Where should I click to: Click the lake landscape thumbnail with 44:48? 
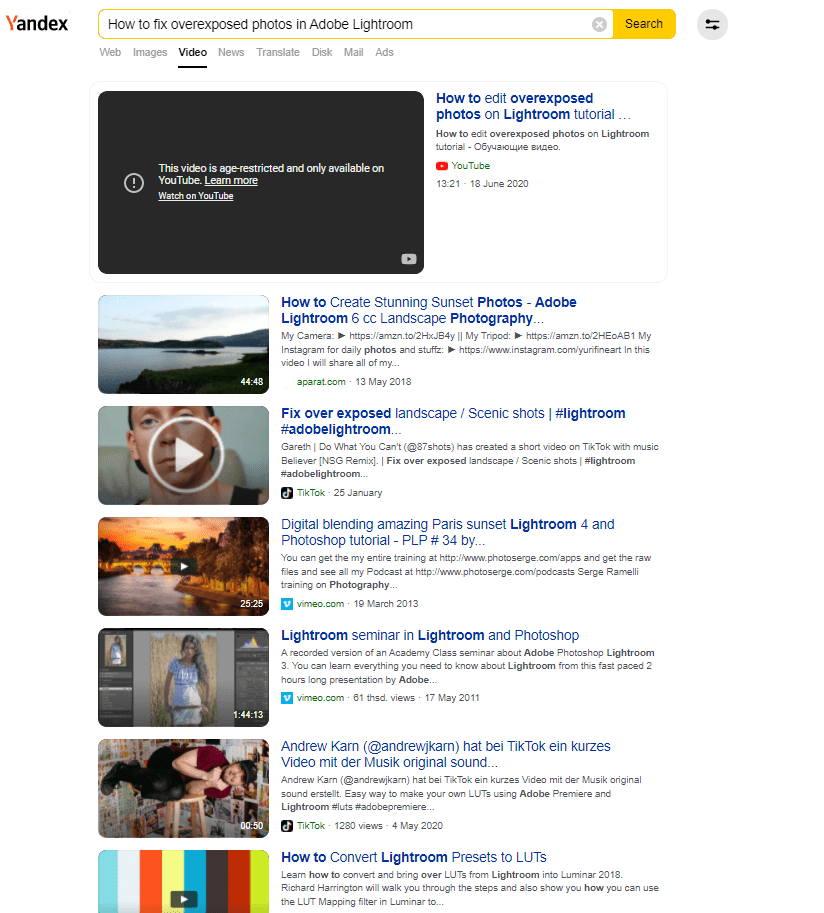click(183, 344)
